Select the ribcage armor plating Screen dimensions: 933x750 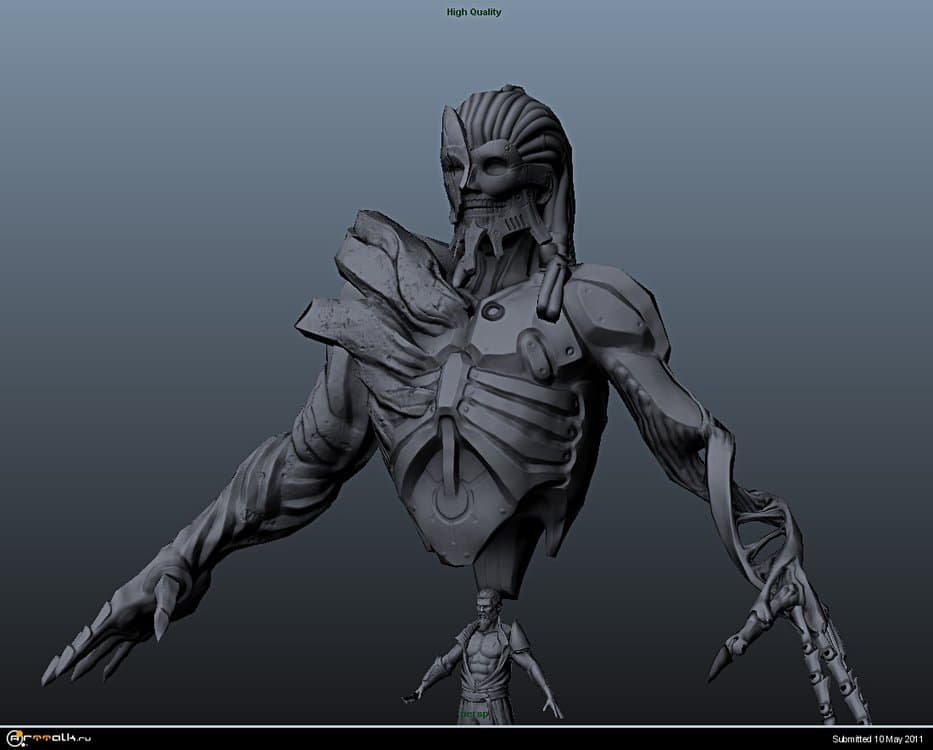490,420
